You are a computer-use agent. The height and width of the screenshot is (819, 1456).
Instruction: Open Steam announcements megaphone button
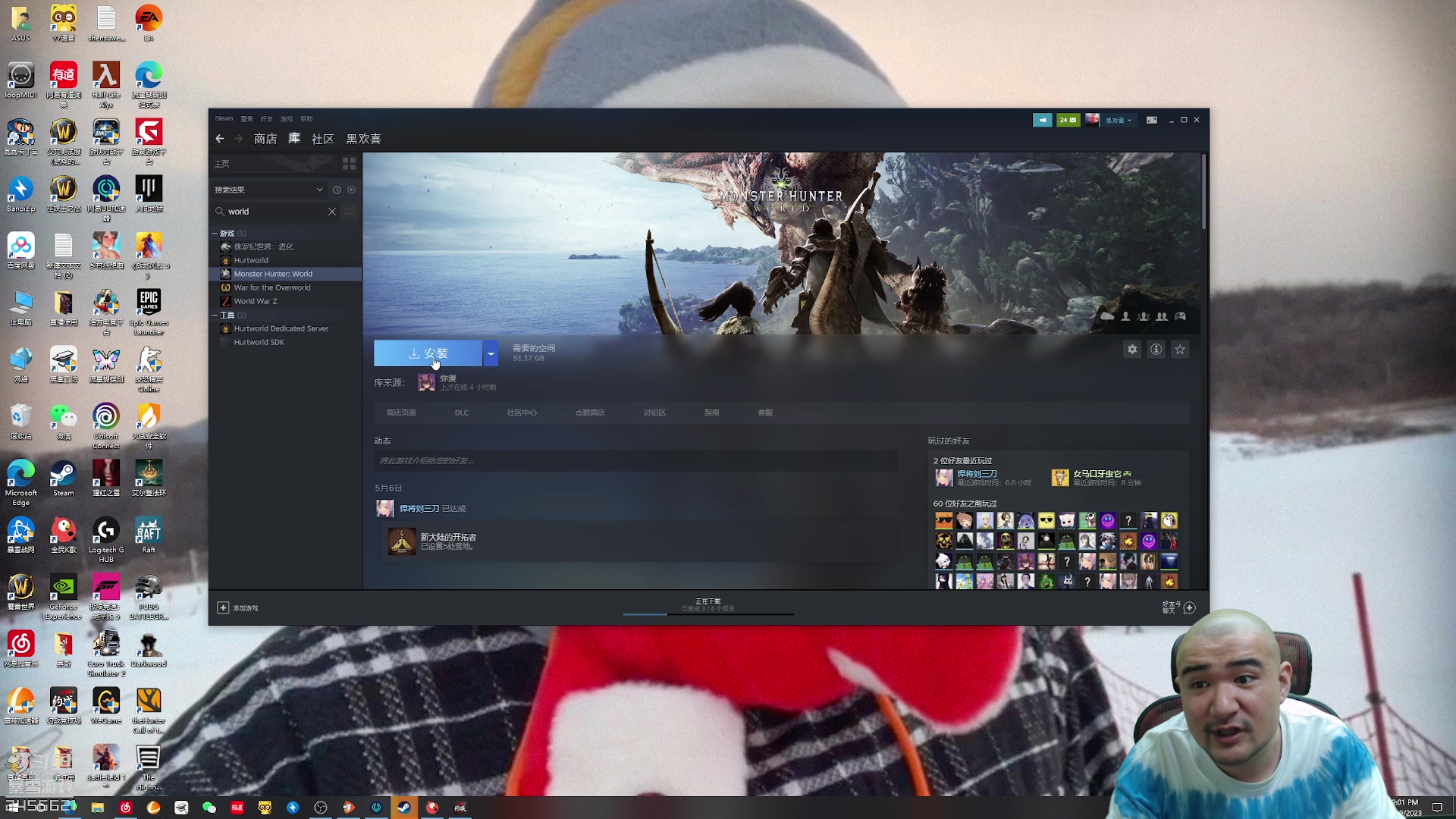click(x=1043, y=120)
